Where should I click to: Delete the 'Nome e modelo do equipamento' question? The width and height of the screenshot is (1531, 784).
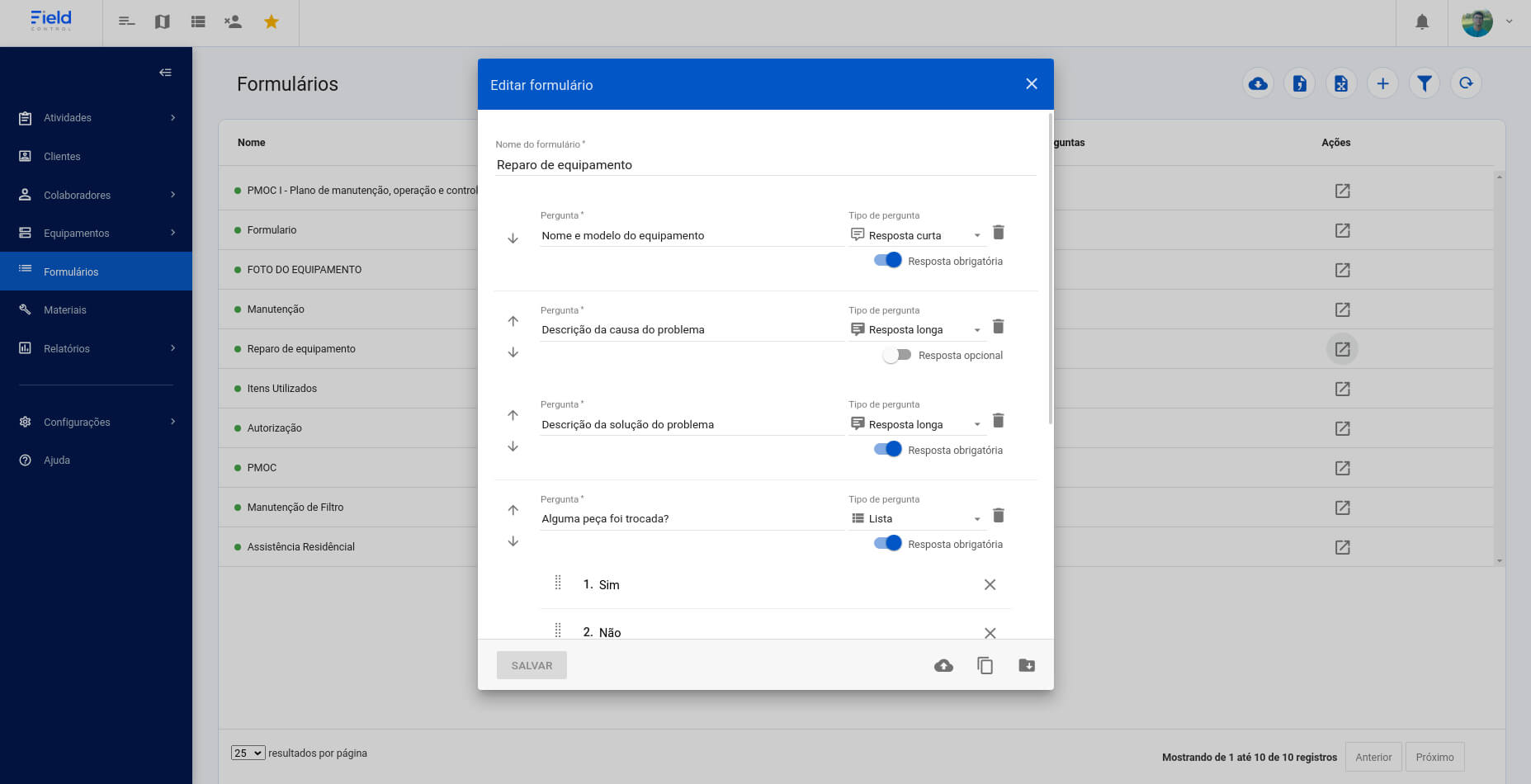998,233
